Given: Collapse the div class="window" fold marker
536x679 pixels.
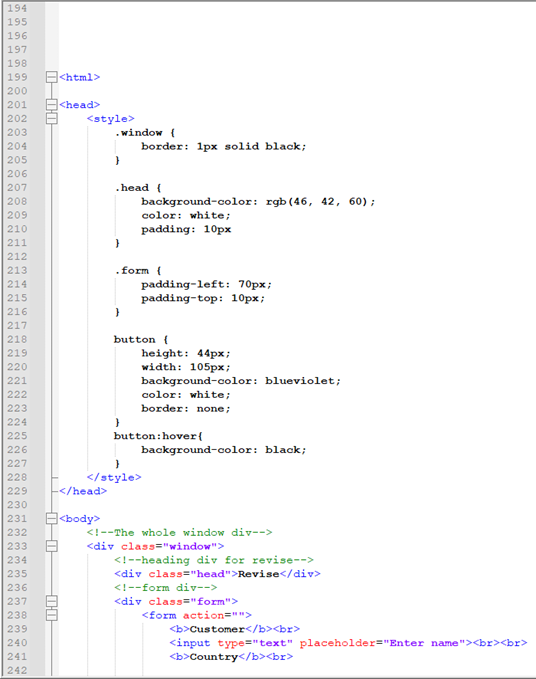Looking at the screenshot, I should [x=52, y=546].
